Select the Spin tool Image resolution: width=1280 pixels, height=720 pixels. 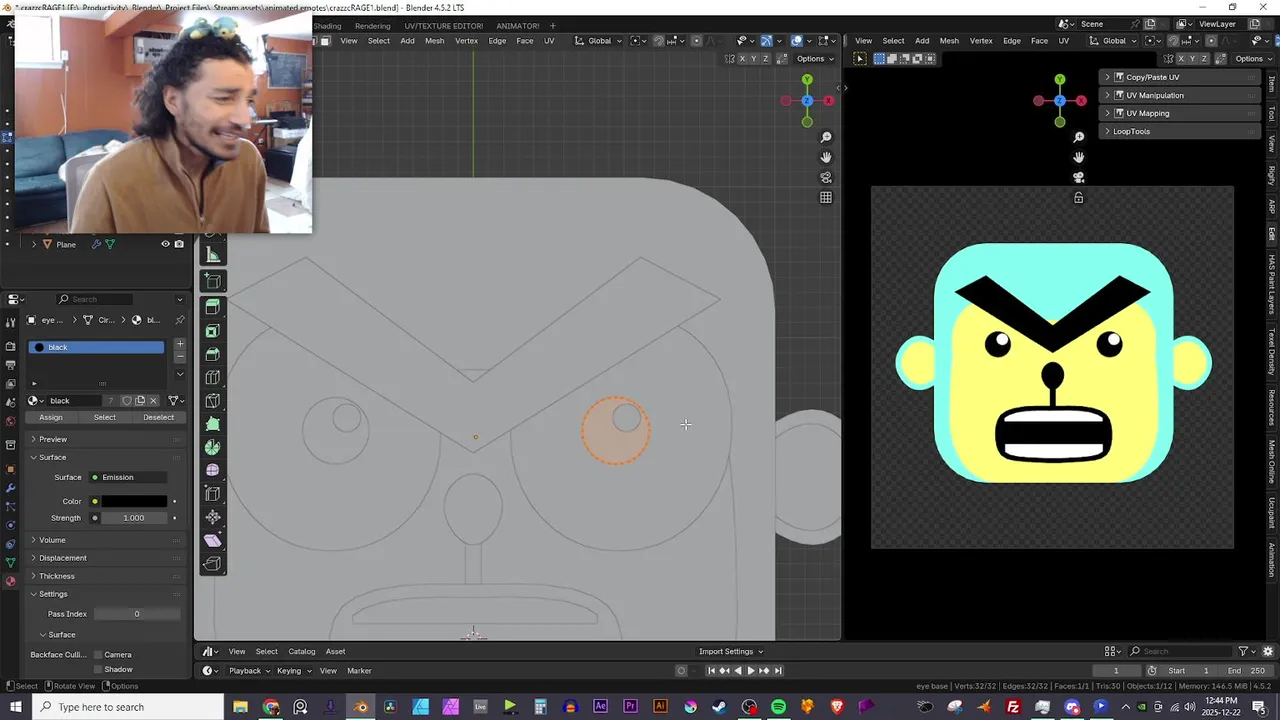click(212, 447)
